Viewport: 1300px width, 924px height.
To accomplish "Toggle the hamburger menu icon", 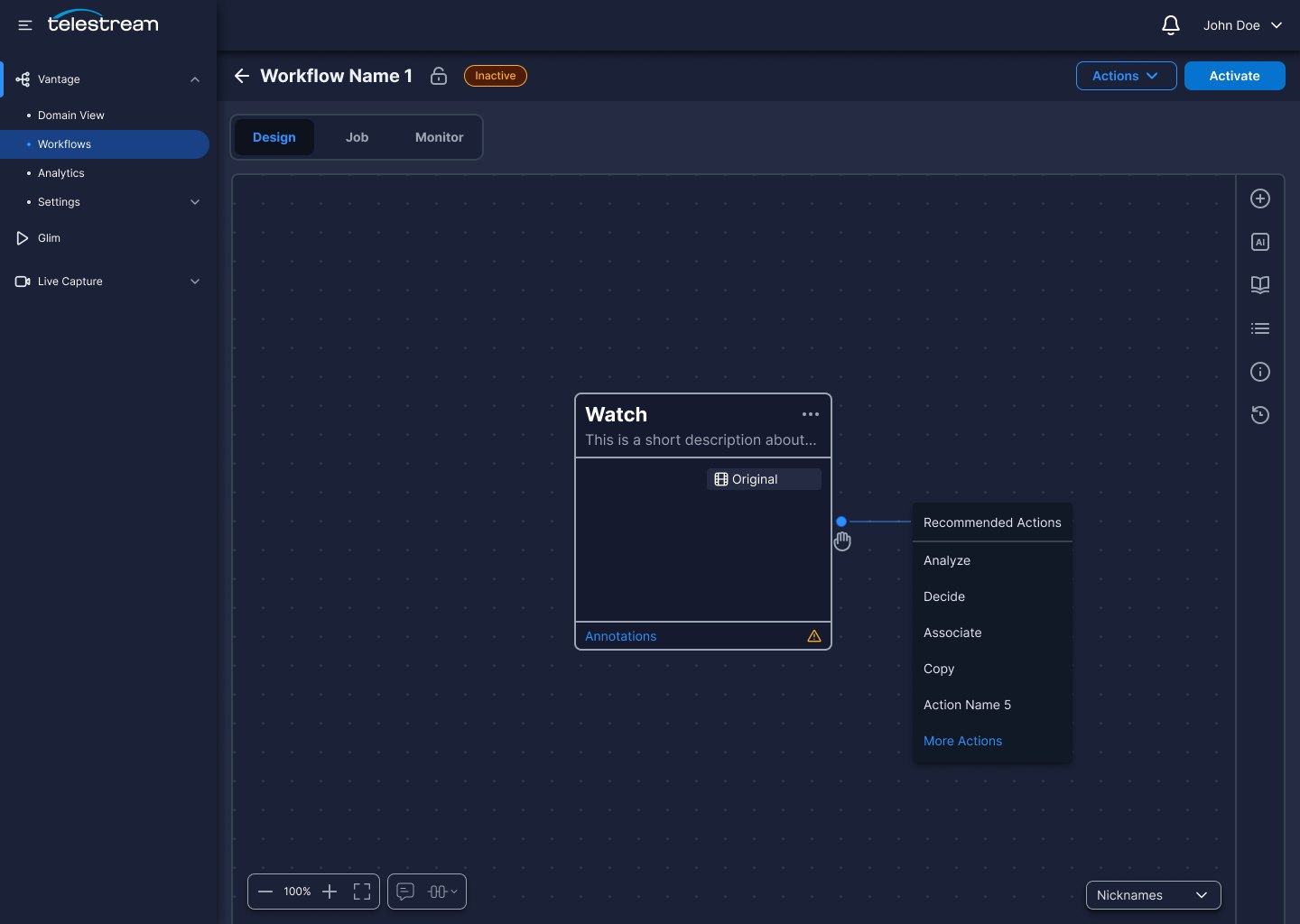I will pyautogui.click(x=25, y=25).
